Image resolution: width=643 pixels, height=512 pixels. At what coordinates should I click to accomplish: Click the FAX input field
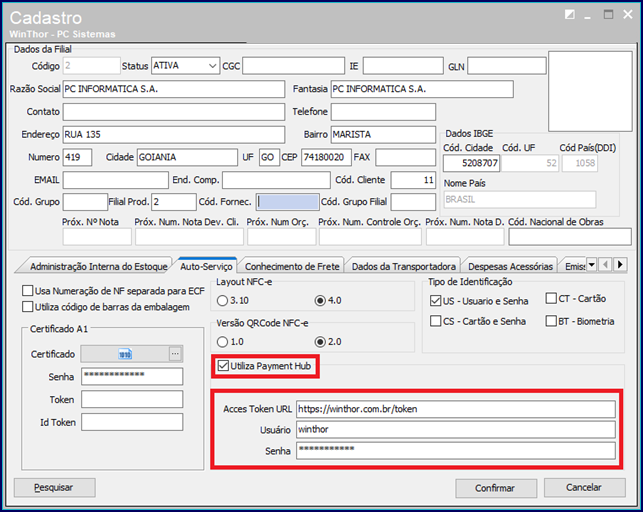pos(406,157)
